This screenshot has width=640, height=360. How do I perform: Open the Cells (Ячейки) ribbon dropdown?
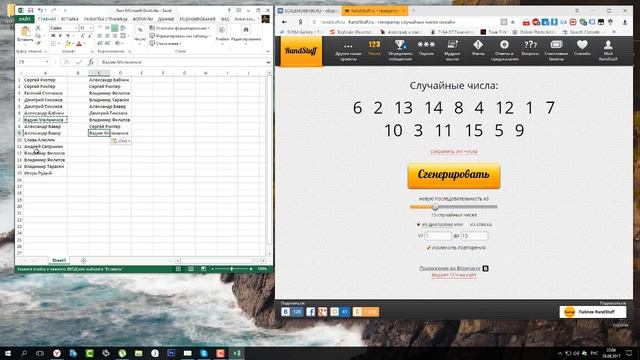point(222,34)
